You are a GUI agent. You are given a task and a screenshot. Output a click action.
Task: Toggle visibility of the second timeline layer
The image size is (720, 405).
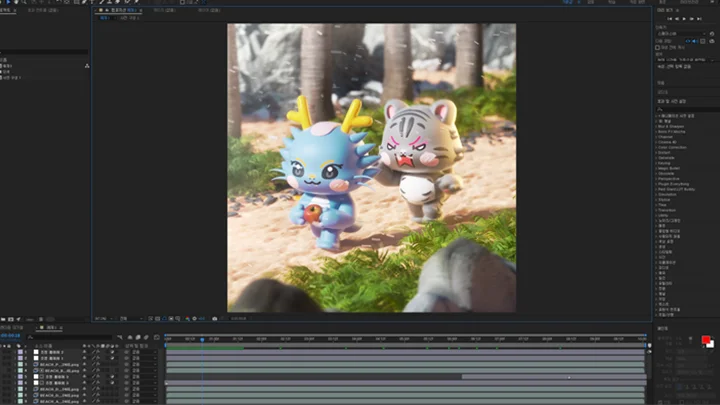click(5, 358)
